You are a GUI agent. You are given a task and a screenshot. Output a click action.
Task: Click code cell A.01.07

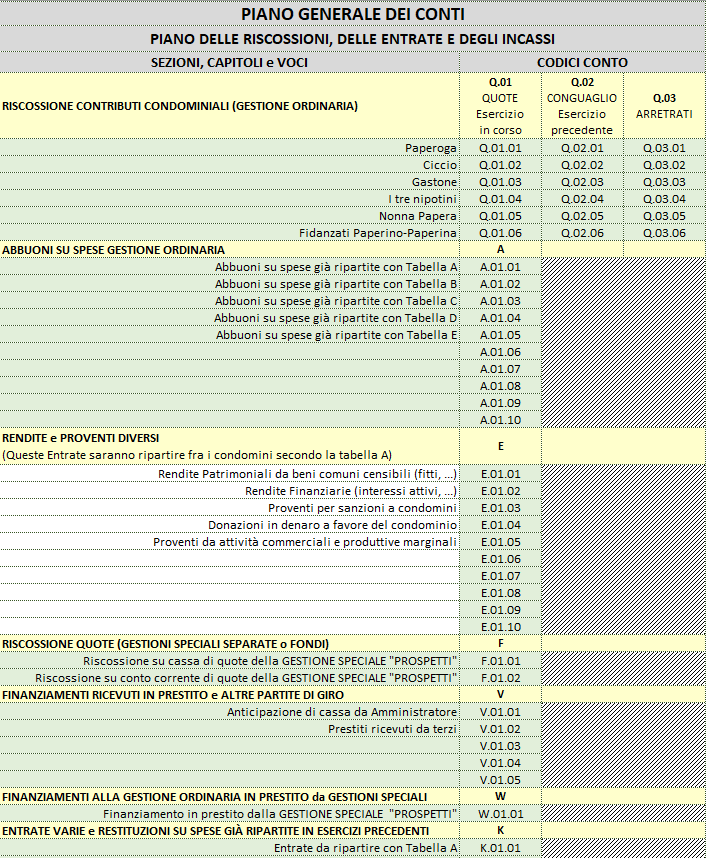(500, 368)
